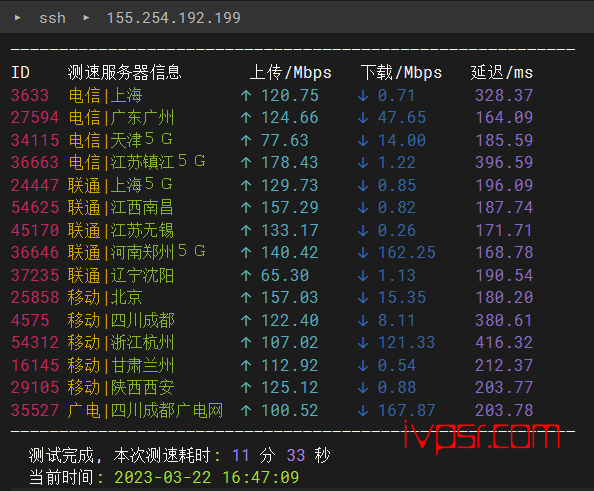Viewport: 594px width, 491px height.
Task: Click the 电信|广东广州 server name
Action: 121,117
